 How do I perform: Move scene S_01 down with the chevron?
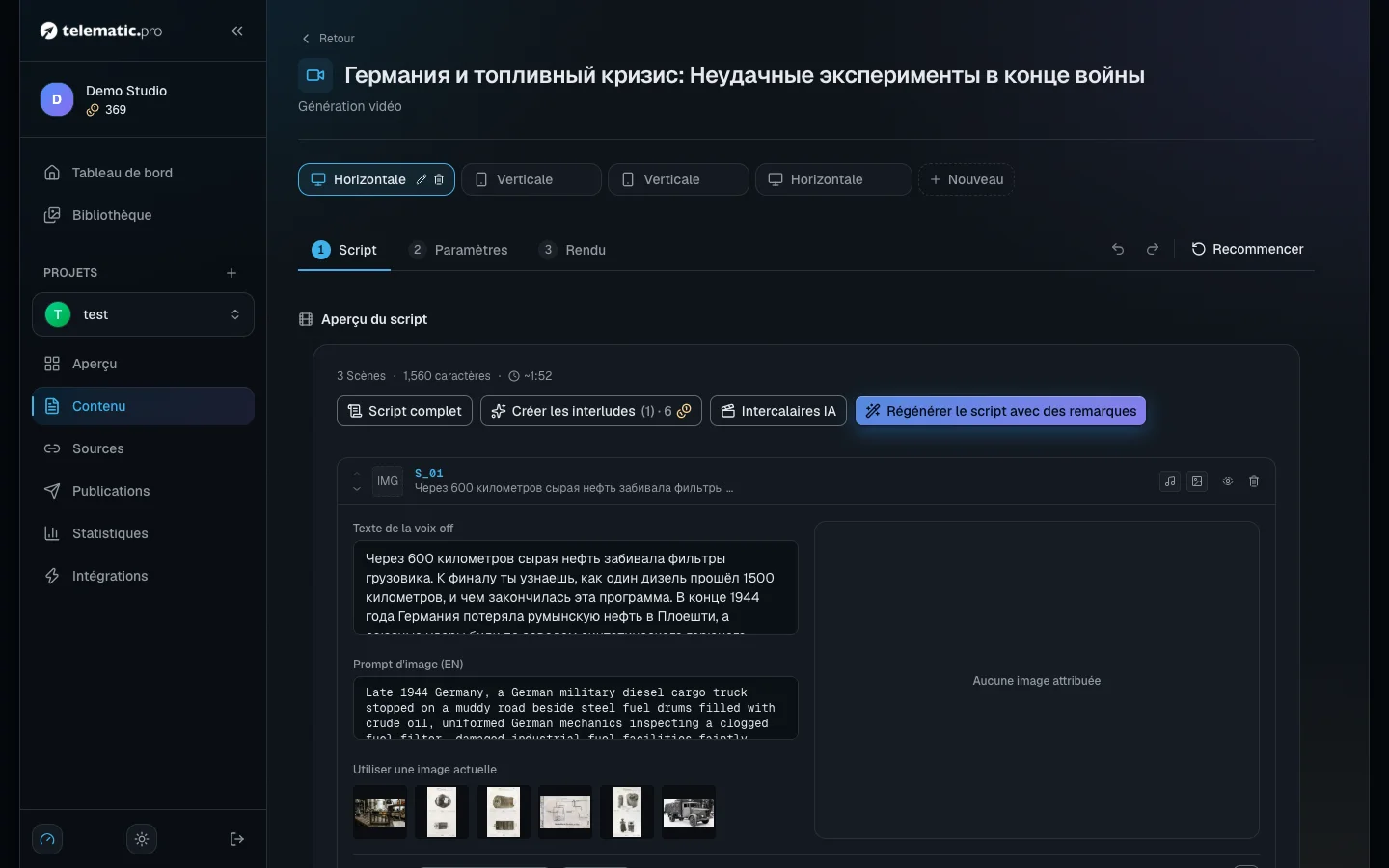click(357, 489)
